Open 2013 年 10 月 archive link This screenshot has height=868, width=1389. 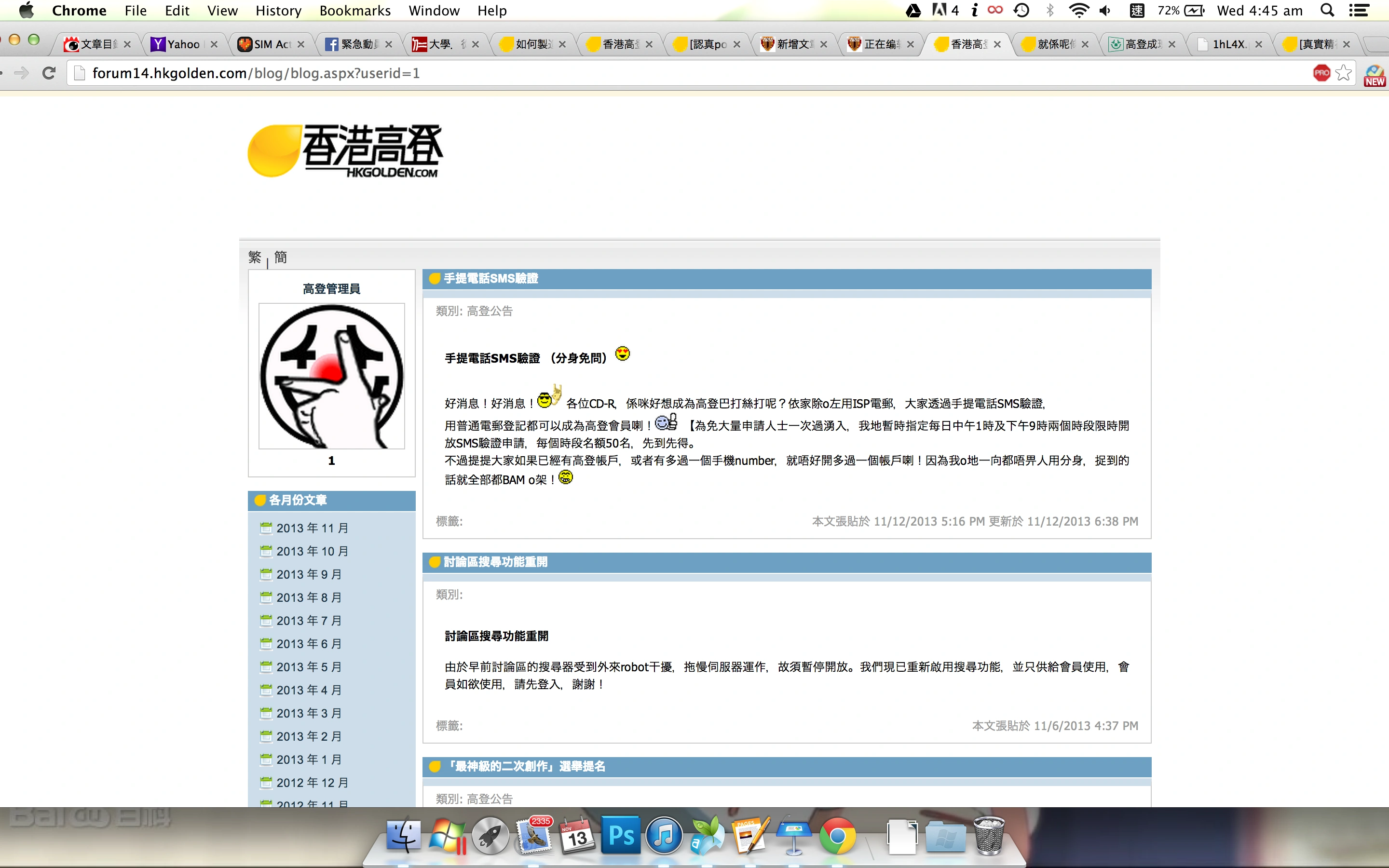tap(312, 551)
